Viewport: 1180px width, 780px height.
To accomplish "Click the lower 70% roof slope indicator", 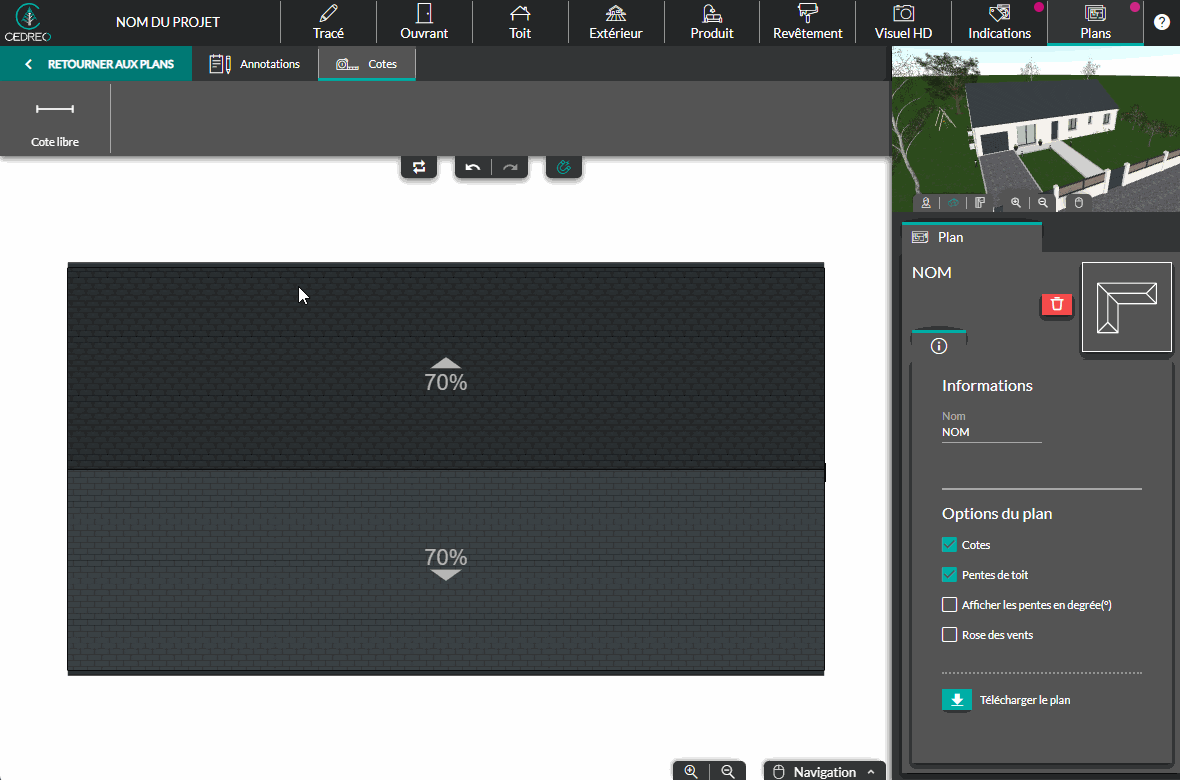I will point(446,563).
